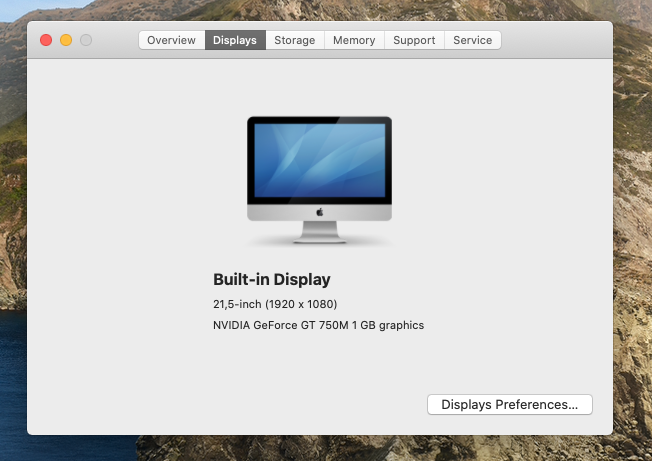The height and width of the screenshot is (461, 652).
Task: Switch to the Overview tab
Action: point(171,40)
